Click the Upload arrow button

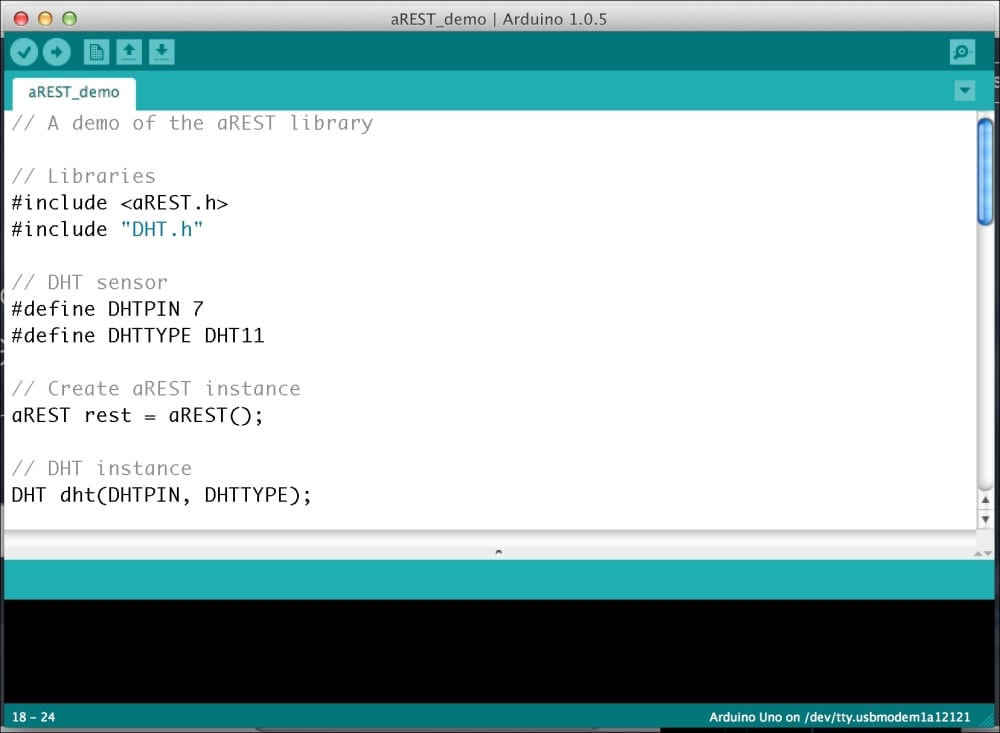click(x=57, y=52)
